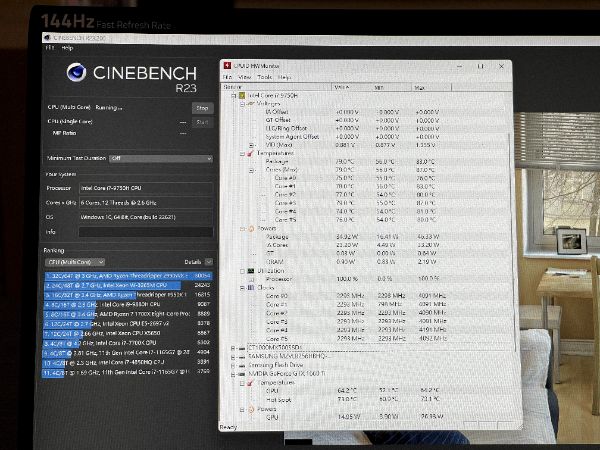Click the NVIDIA GeForce GTX 1660 Ti icon
This screenshot has width=600, height=450.
(242, 374)
